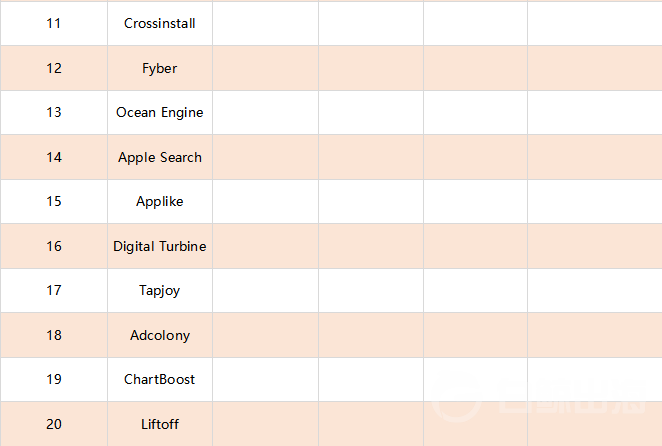Select the Adcolony cell
662x446 pixels.
pyautogui.click(x=160, y=335)
